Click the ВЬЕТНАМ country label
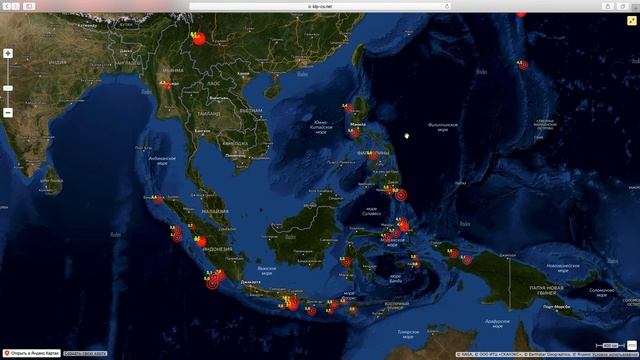Viewport: 640px width, 360px height. click(x=251, y=111)
